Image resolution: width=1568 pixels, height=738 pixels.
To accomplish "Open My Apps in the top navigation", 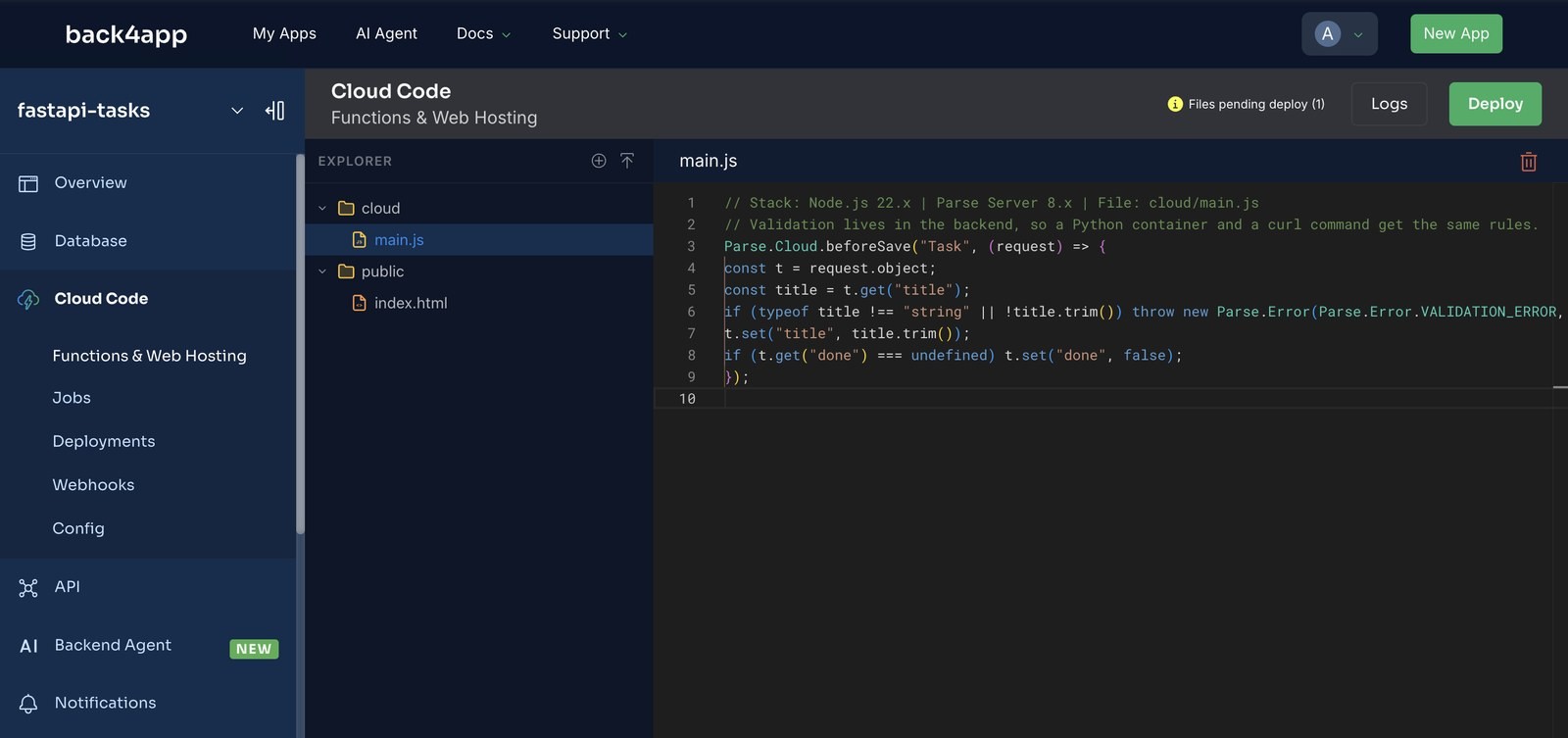I will coord(284,34).
